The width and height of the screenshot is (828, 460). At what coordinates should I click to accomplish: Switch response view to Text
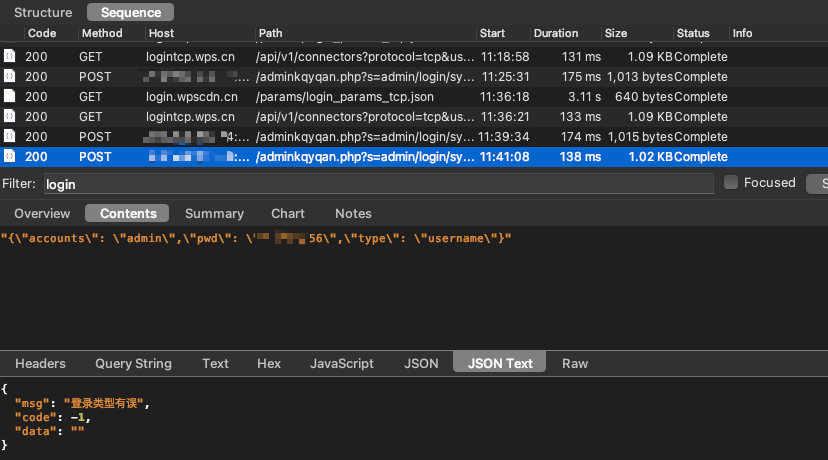215,363
